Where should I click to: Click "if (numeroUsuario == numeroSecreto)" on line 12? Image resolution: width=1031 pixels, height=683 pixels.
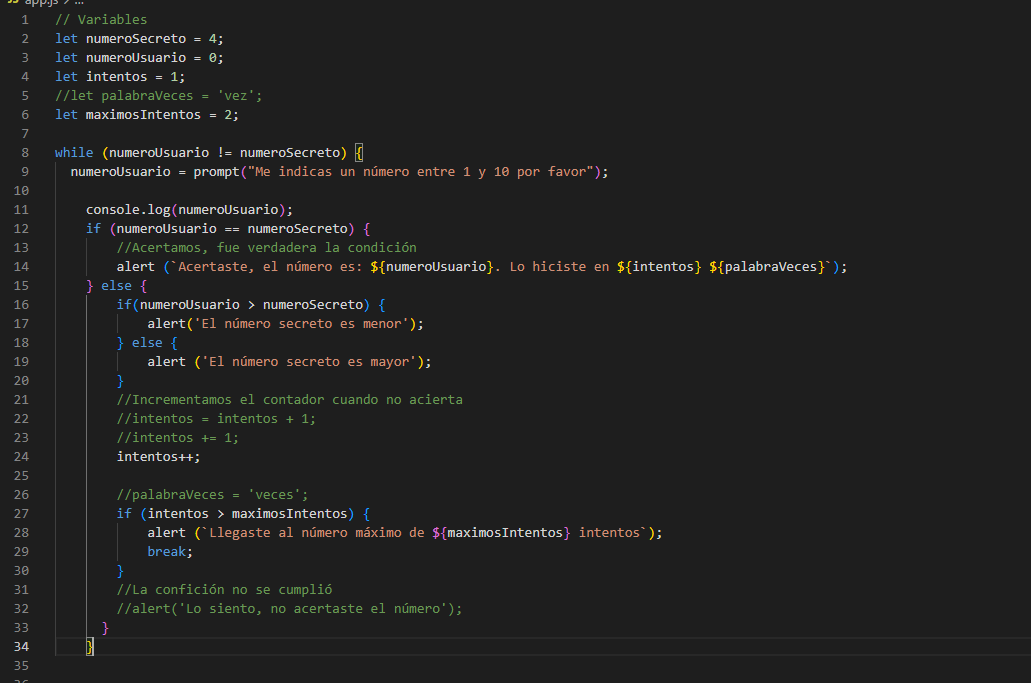(x=220, y=229)
